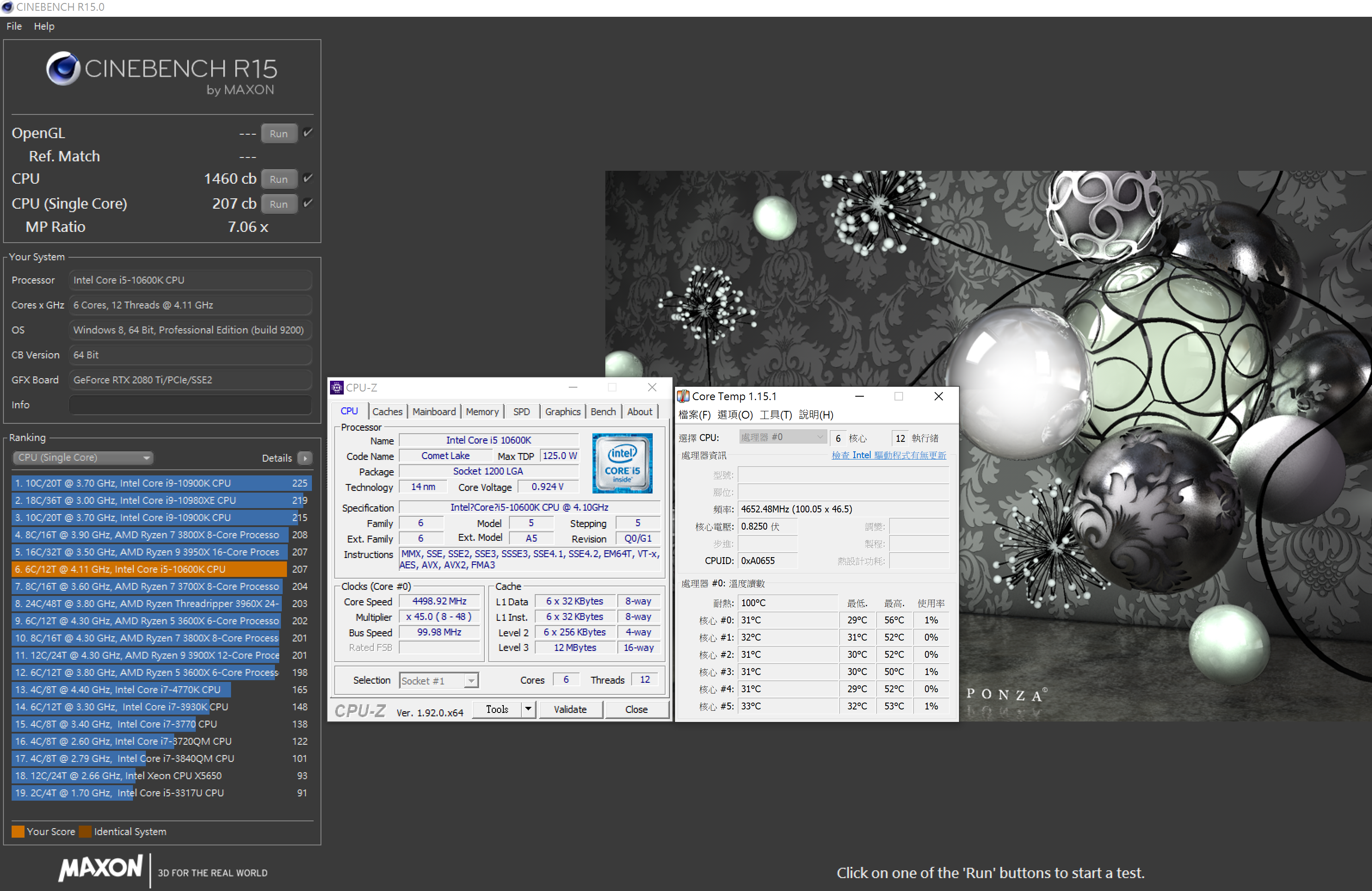Click the CPUID value 0xA0655 in Core Temp

click(x=768, y=561)
